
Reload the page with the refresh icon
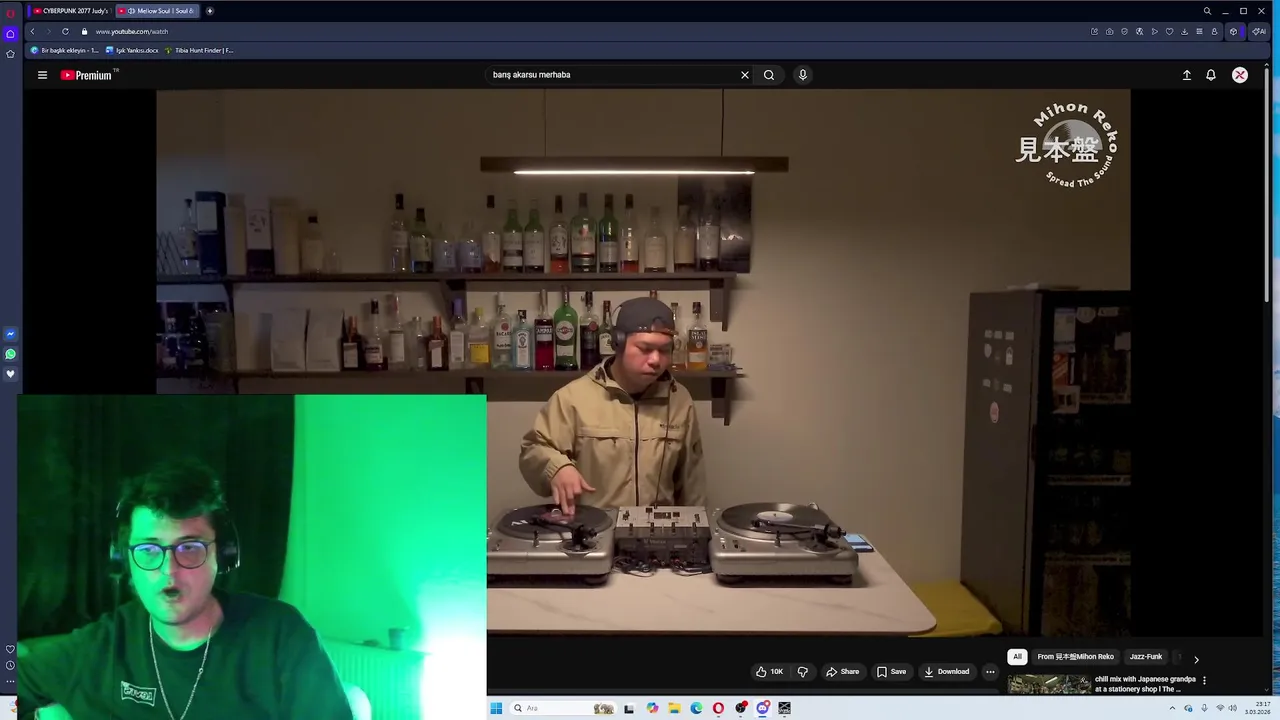[65, 31]
